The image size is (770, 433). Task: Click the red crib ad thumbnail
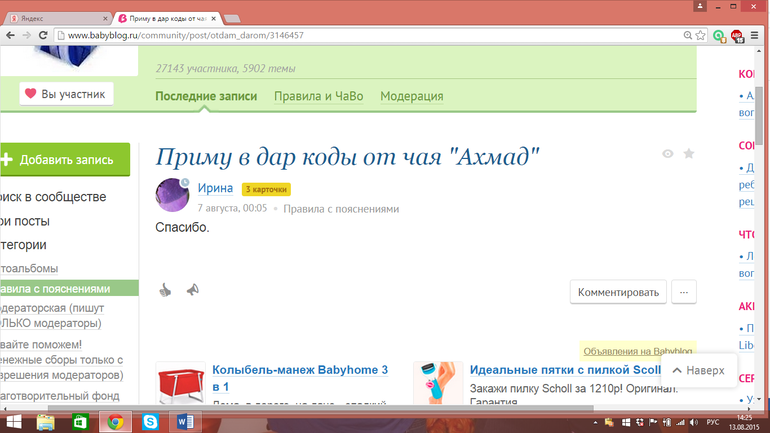180,384
